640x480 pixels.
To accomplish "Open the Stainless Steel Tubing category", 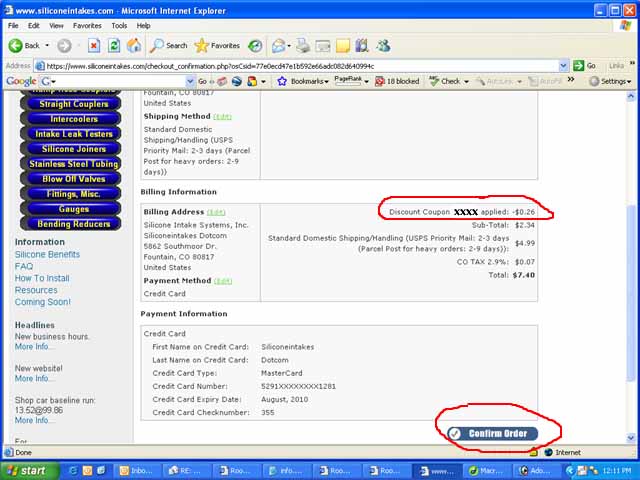I will (71, 164).
